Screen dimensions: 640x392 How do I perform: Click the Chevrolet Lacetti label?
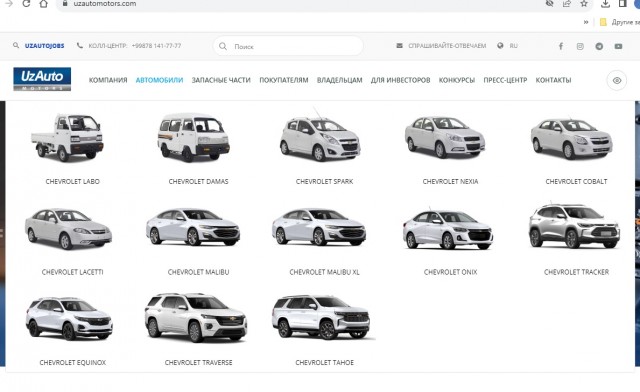(73, 272)
